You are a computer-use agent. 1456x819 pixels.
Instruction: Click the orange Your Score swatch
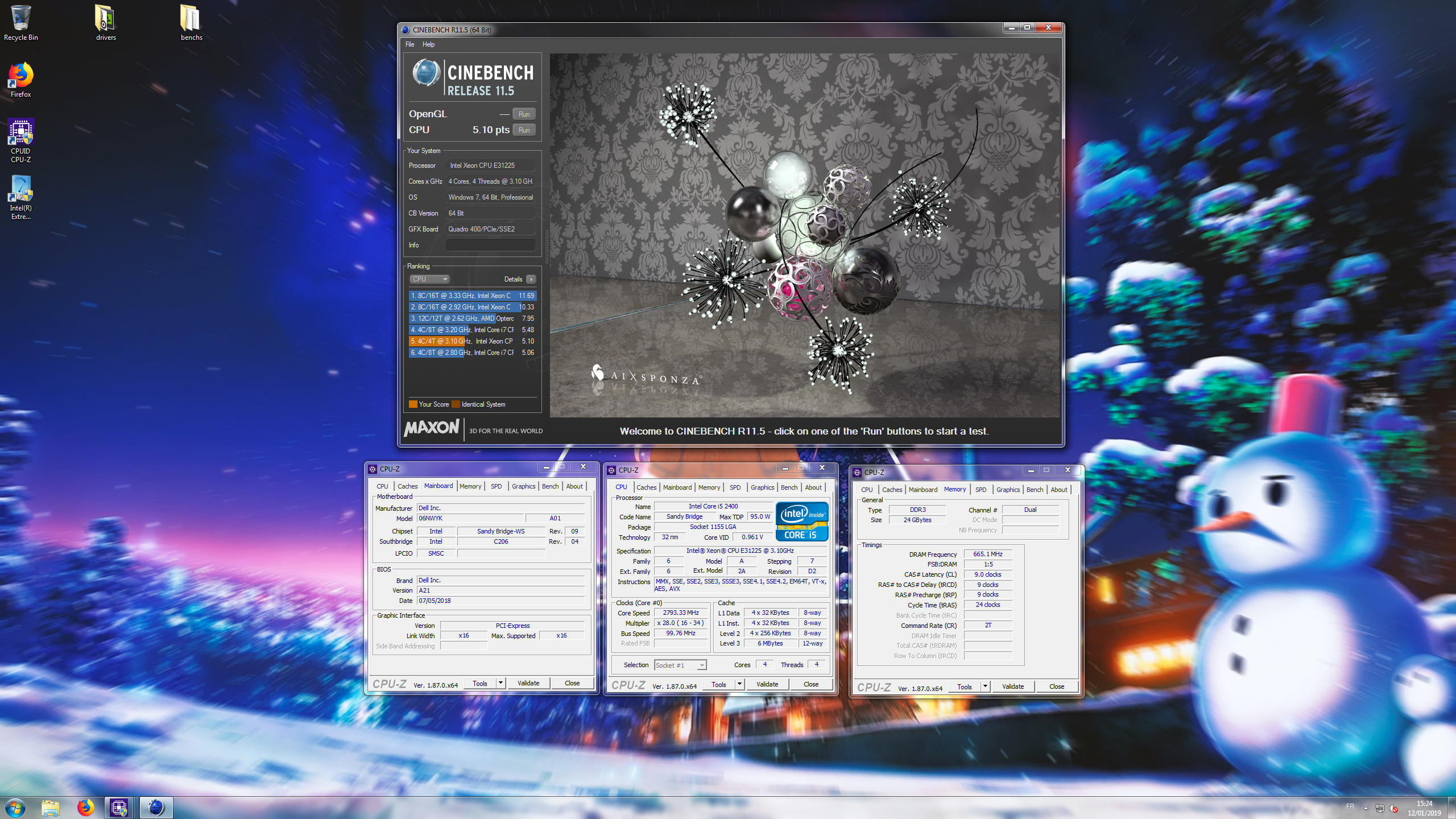point(413,404)
